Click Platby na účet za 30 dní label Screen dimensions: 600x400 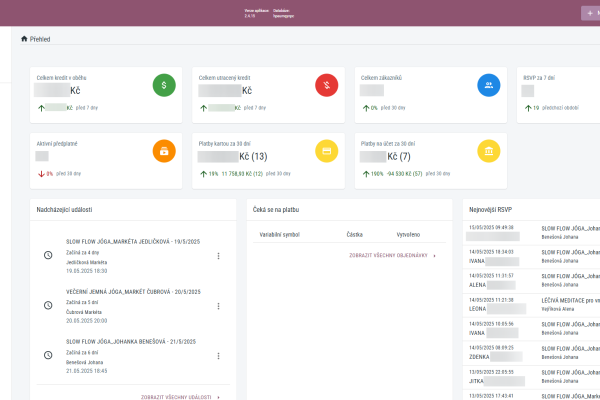tap(388, 144)
